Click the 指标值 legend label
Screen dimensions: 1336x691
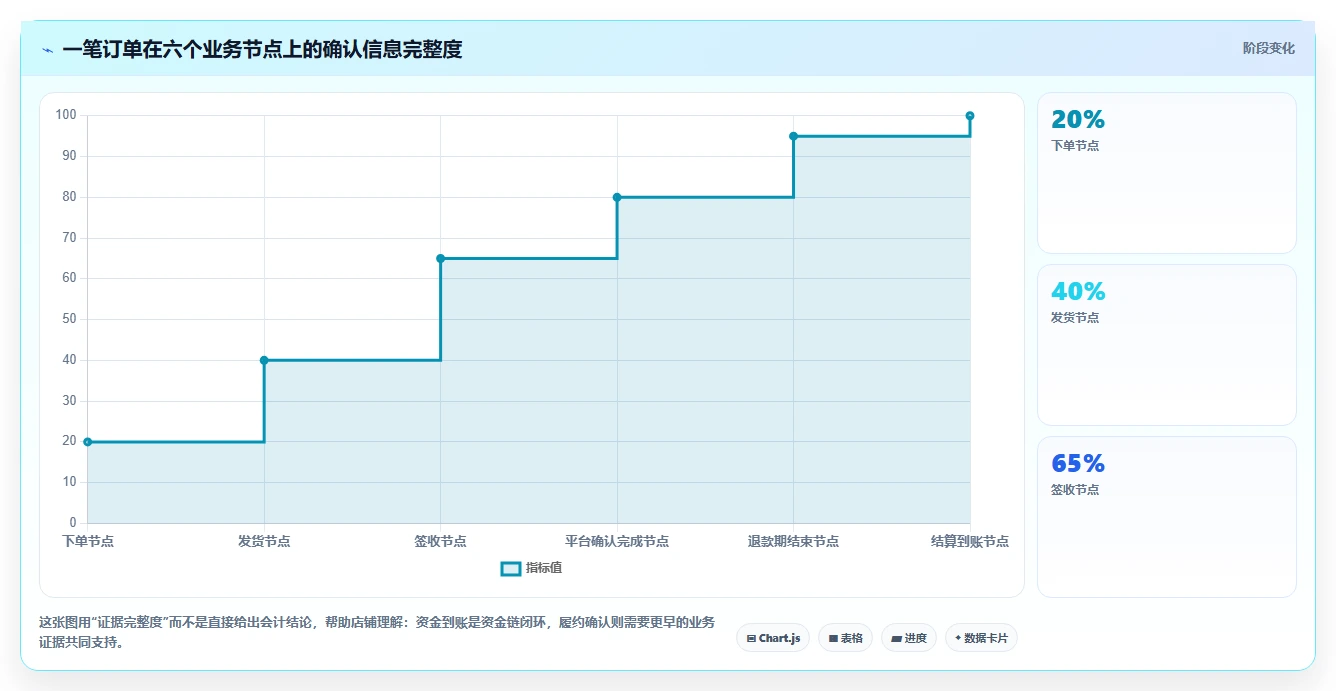pyautogui.click(x=544, y=568)
